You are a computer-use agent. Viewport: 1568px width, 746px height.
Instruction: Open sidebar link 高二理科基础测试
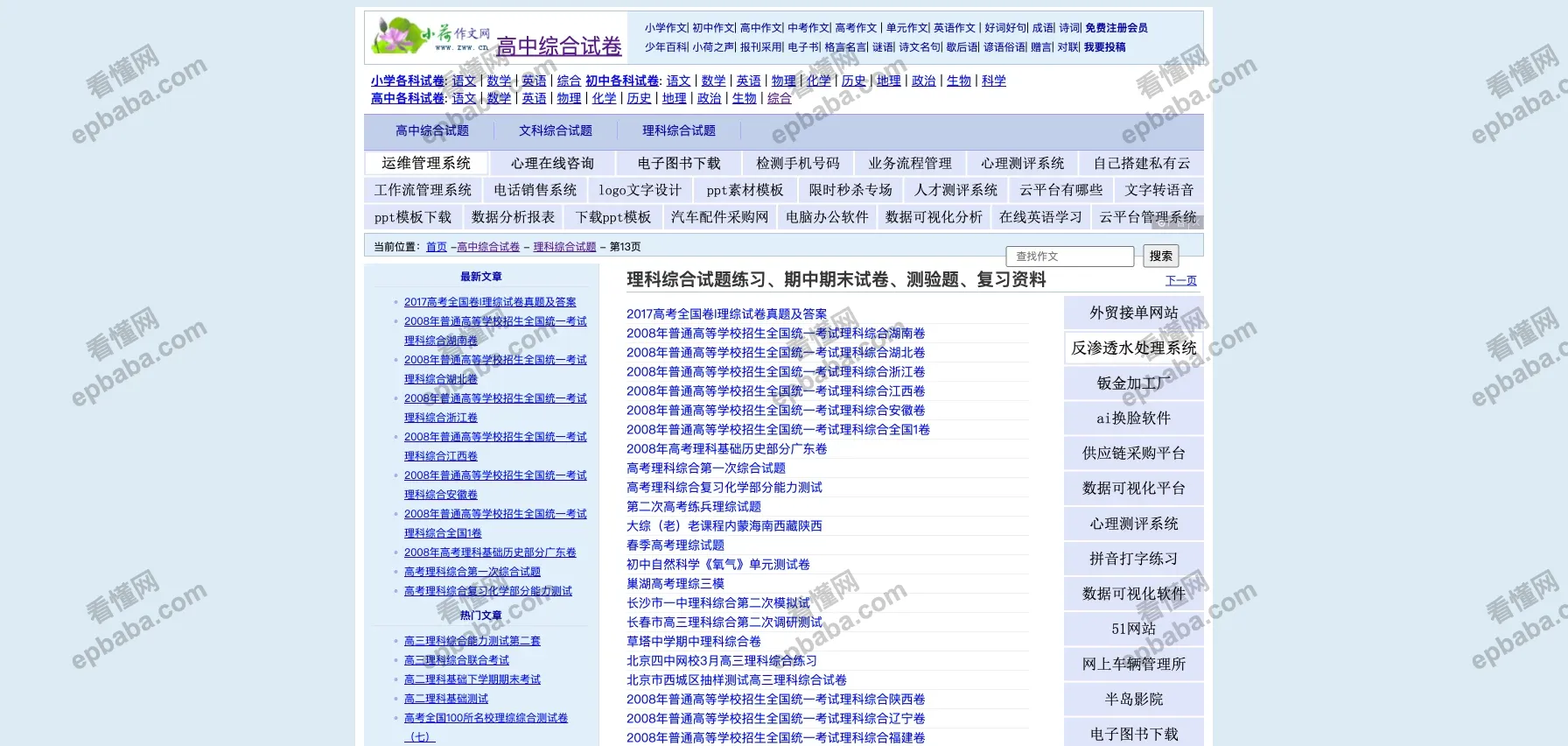coord(446,699)
